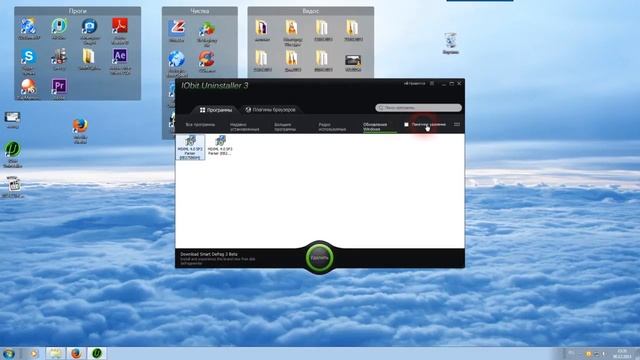Image resolution: width=640 pixels, height=360 pixels.
Task: Open the Программы tab in IObit Uninstaller
Action: tap(216, 110)
